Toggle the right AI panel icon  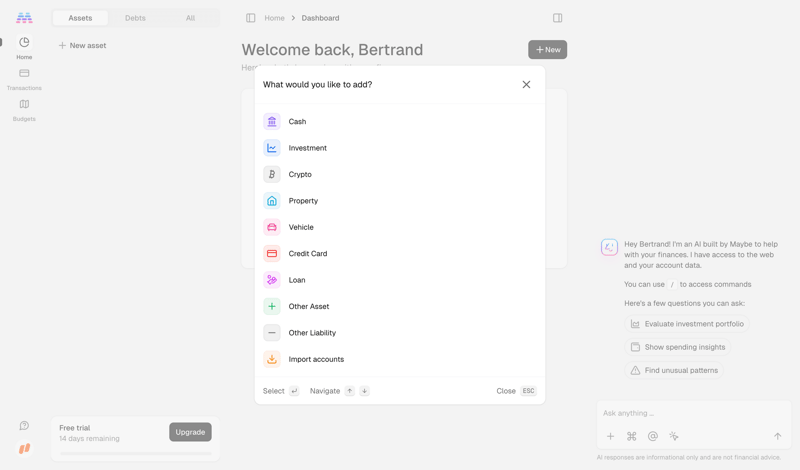click(x=558, y=18)
